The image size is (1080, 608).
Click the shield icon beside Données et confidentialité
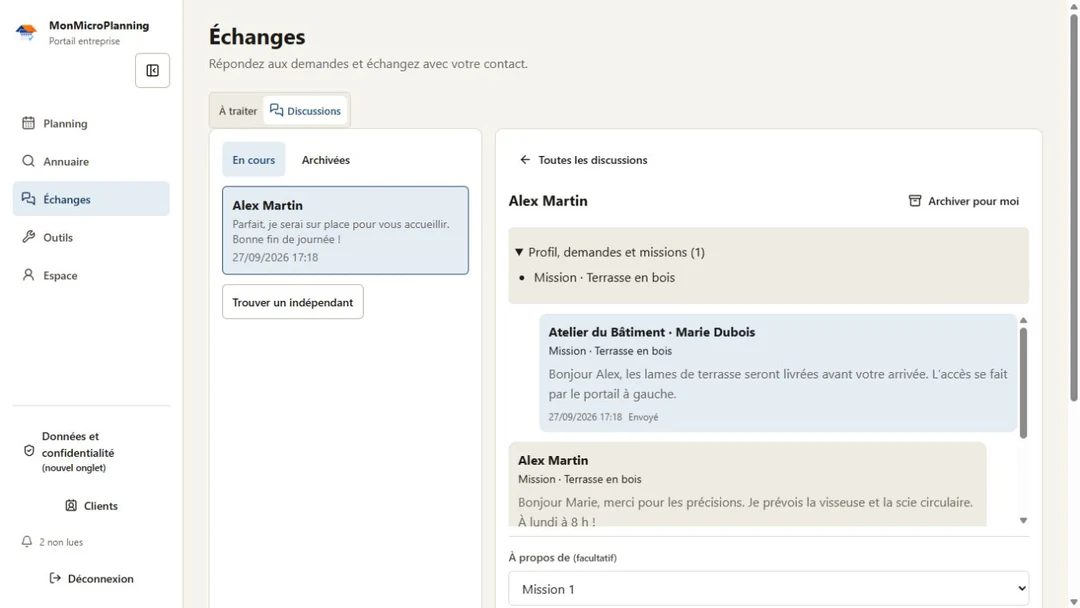point(29,451)
